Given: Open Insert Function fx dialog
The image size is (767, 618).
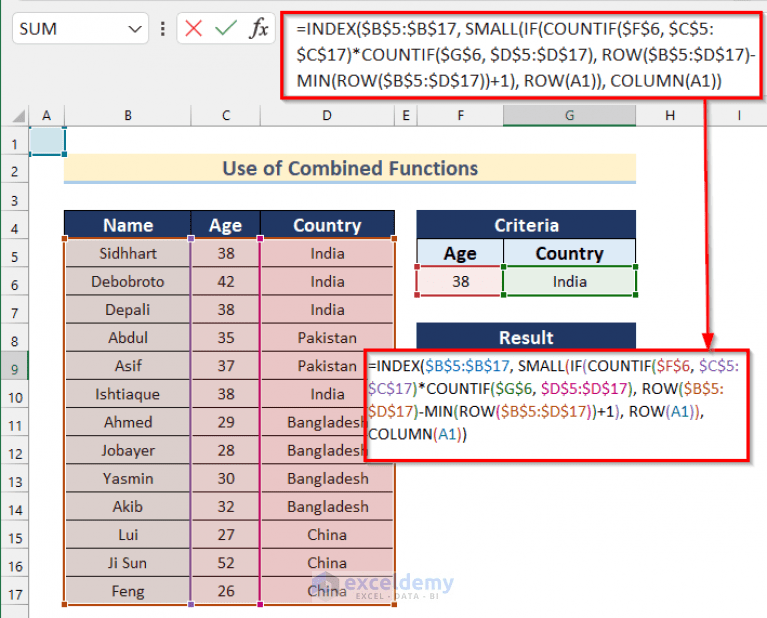Looking at the screenshot, I should click(258, 28).
